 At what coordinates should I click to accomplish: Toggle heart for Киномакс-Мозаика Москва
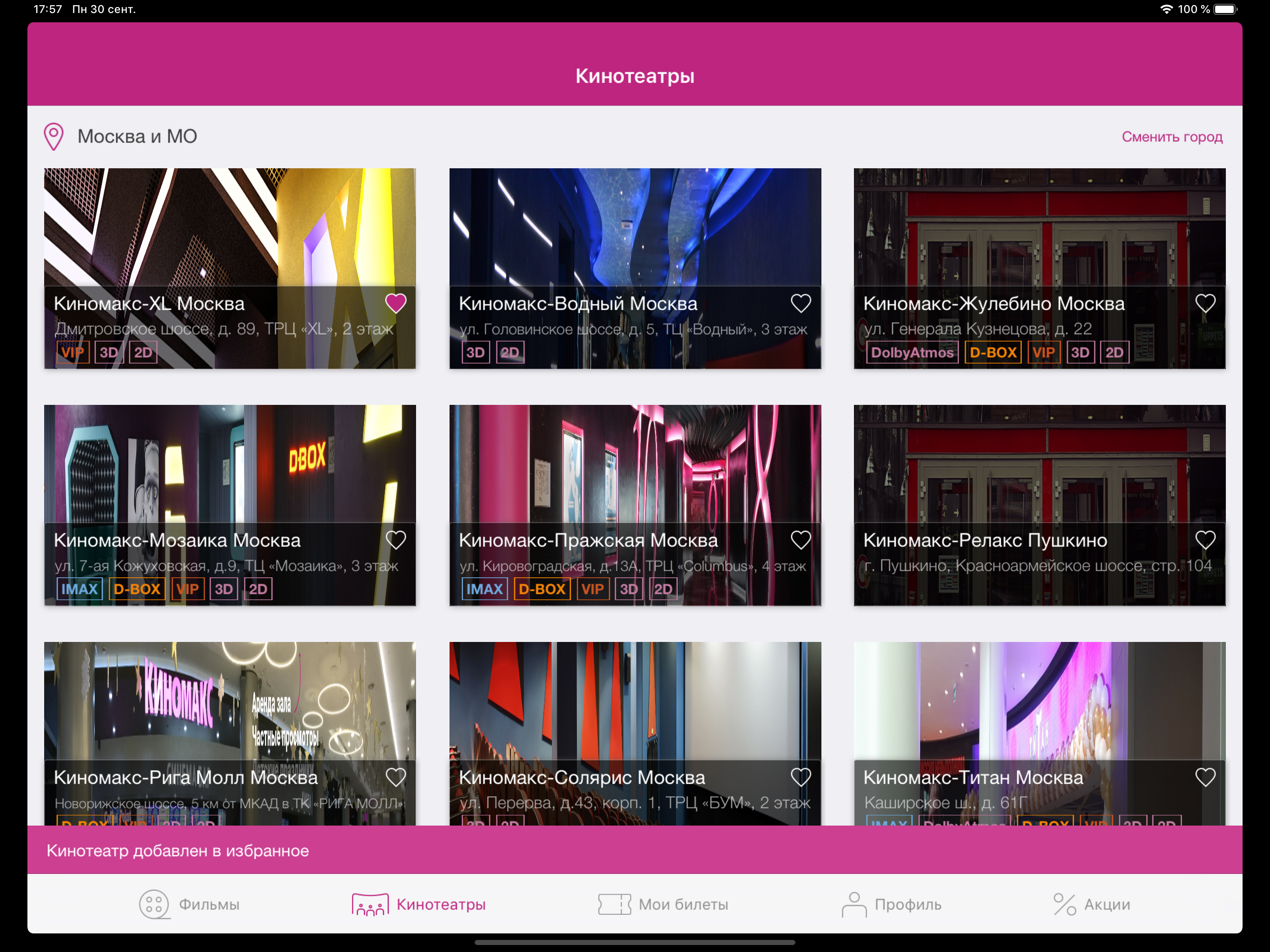tap(396, 540)
